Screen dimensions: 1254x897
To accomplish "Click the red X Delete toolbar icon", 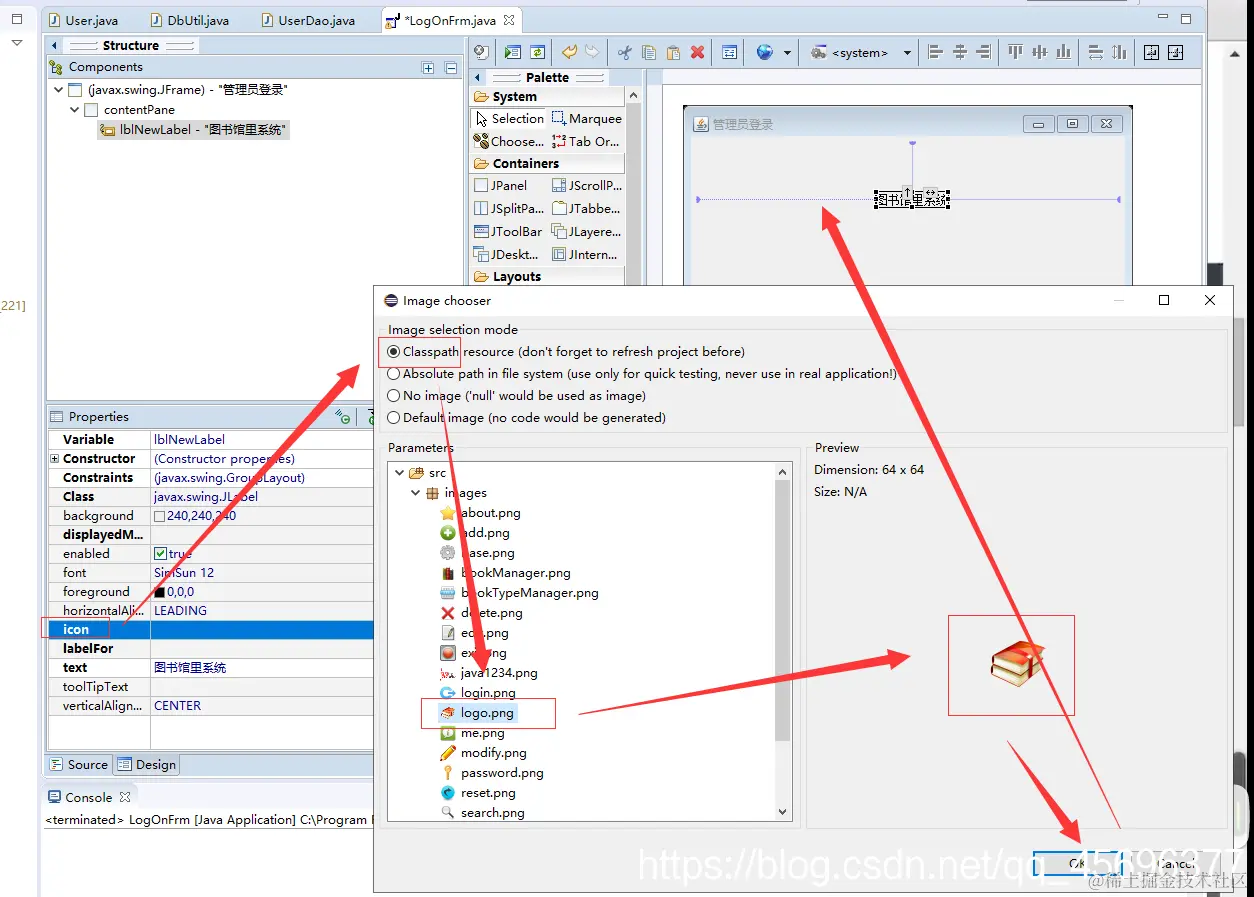I will (x=697, y=52).
